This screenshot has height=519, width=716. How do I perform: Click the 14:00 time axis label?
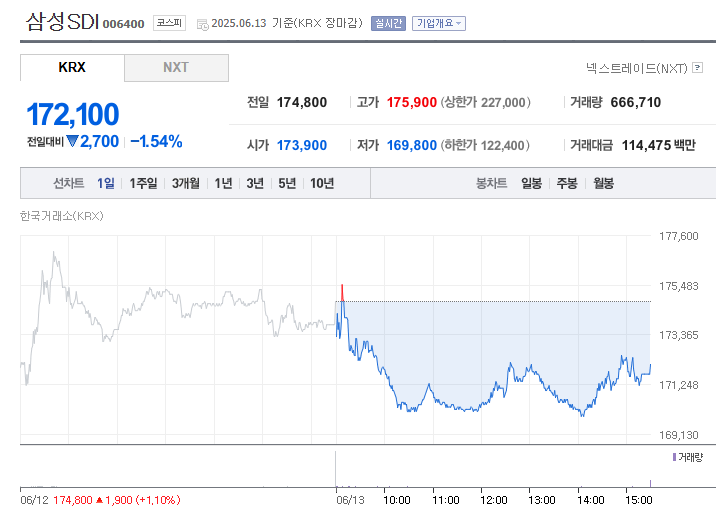pos(590,500)
